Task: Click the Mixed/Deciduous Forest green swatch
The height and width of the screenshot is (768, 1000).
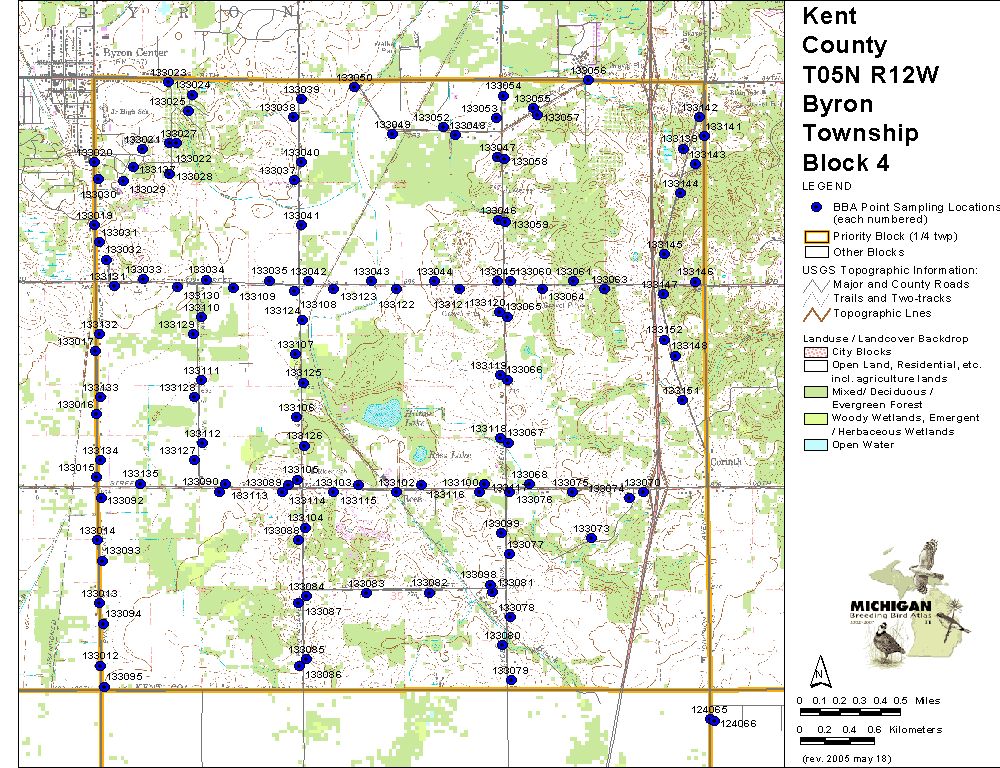Action: (816, 391)
